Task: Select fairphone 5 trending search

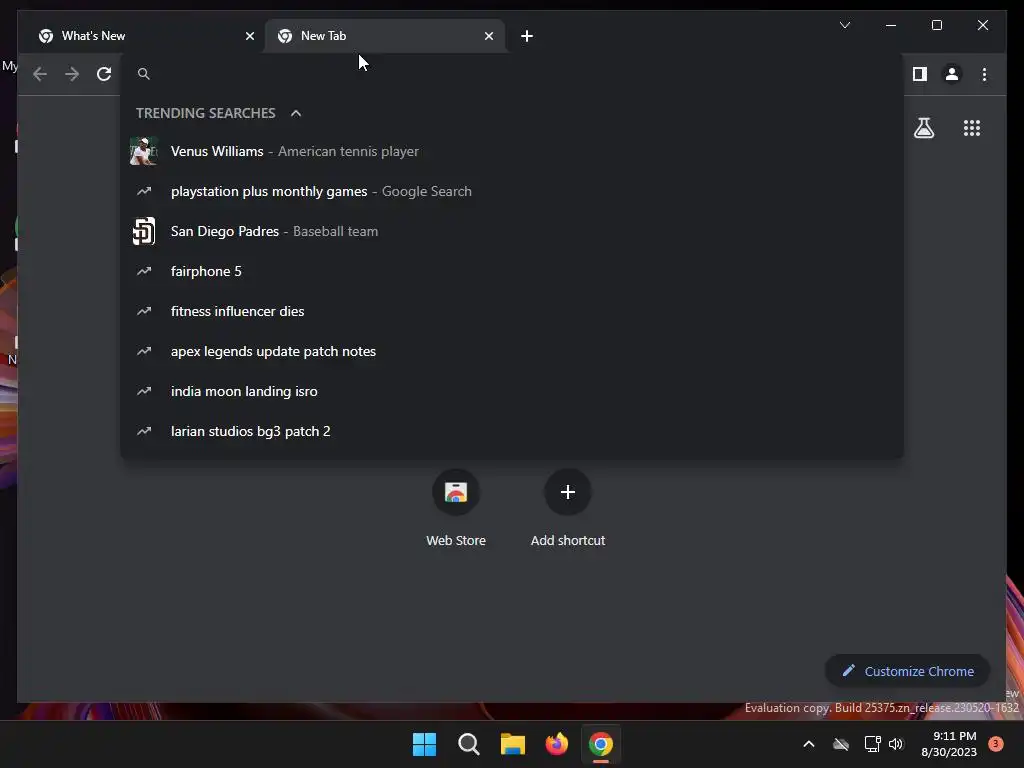Action: click(513, 271)
